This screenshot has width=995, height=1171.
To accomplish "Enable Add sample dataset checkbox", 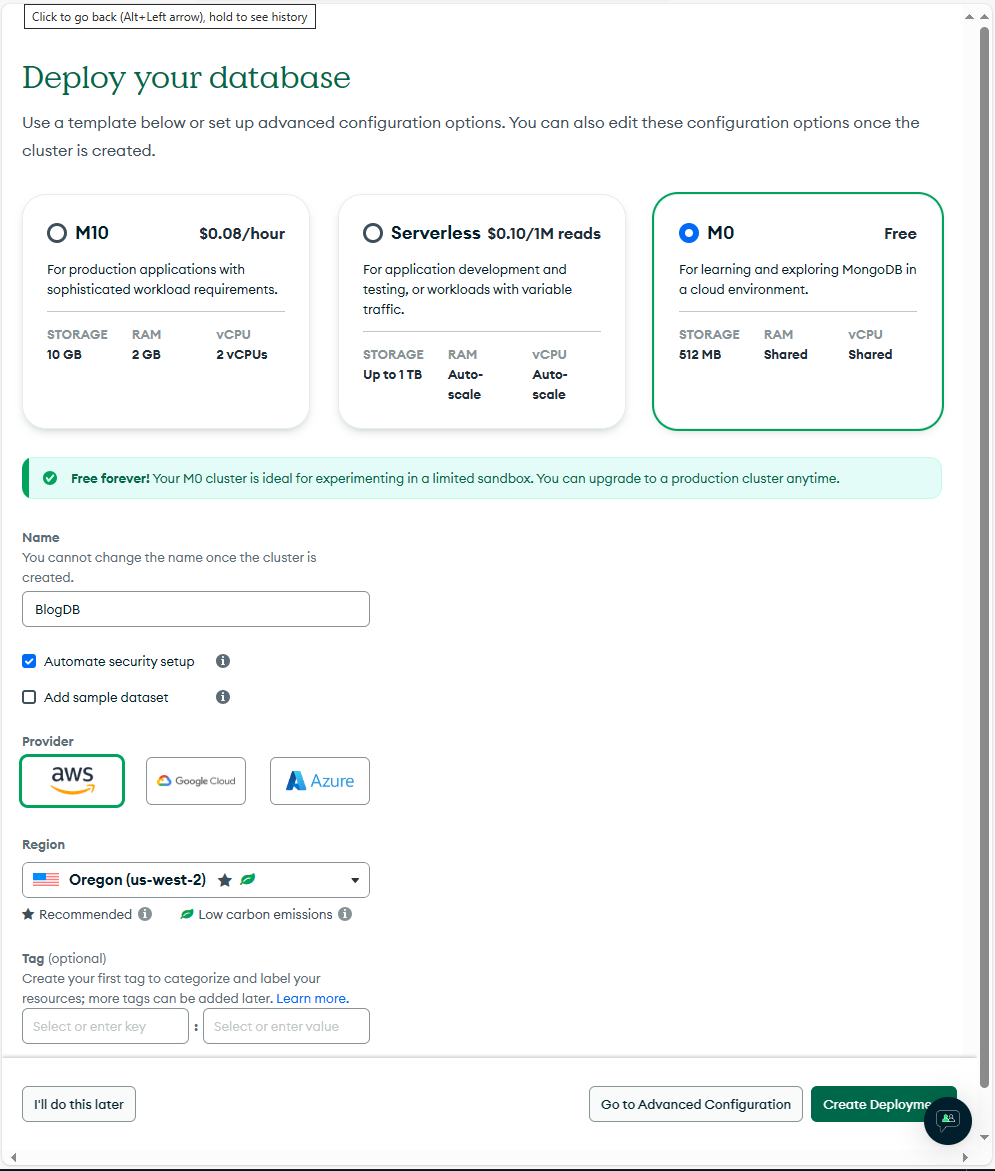I will click(29, 697).
